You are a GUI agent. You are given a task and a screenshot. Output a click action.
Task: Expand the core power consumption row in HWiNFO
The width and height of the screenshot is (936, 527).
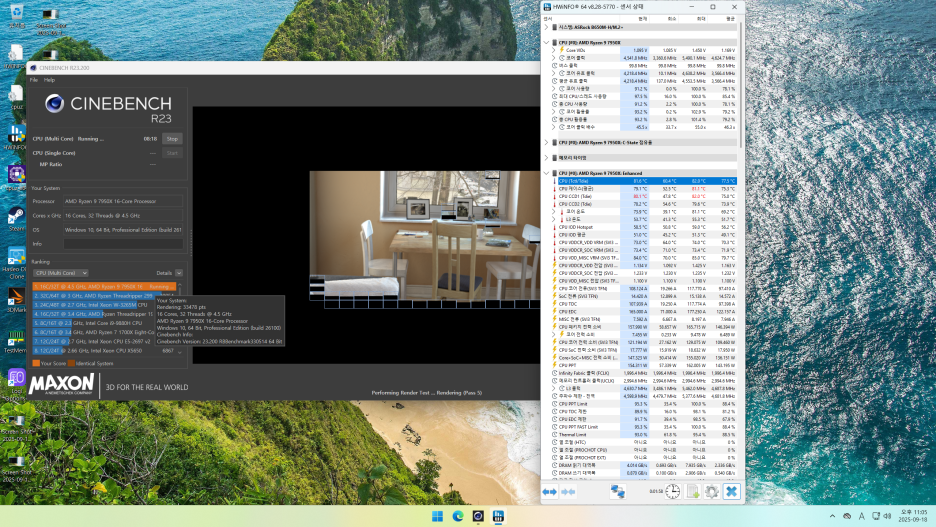(x=553, y=334)
